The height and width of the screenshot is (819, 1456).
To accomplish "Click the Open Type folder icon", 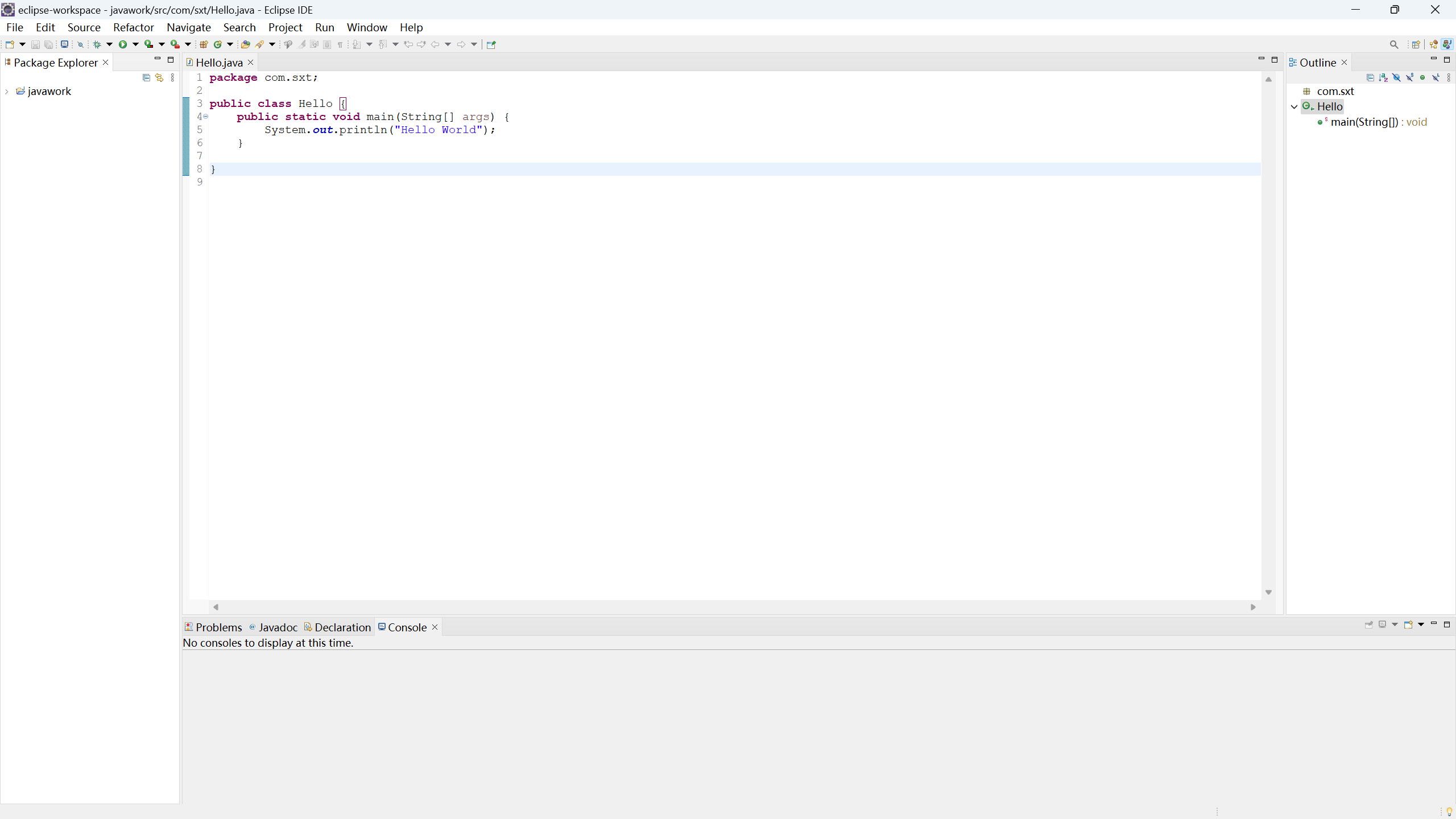I will (x=245, y=44).
